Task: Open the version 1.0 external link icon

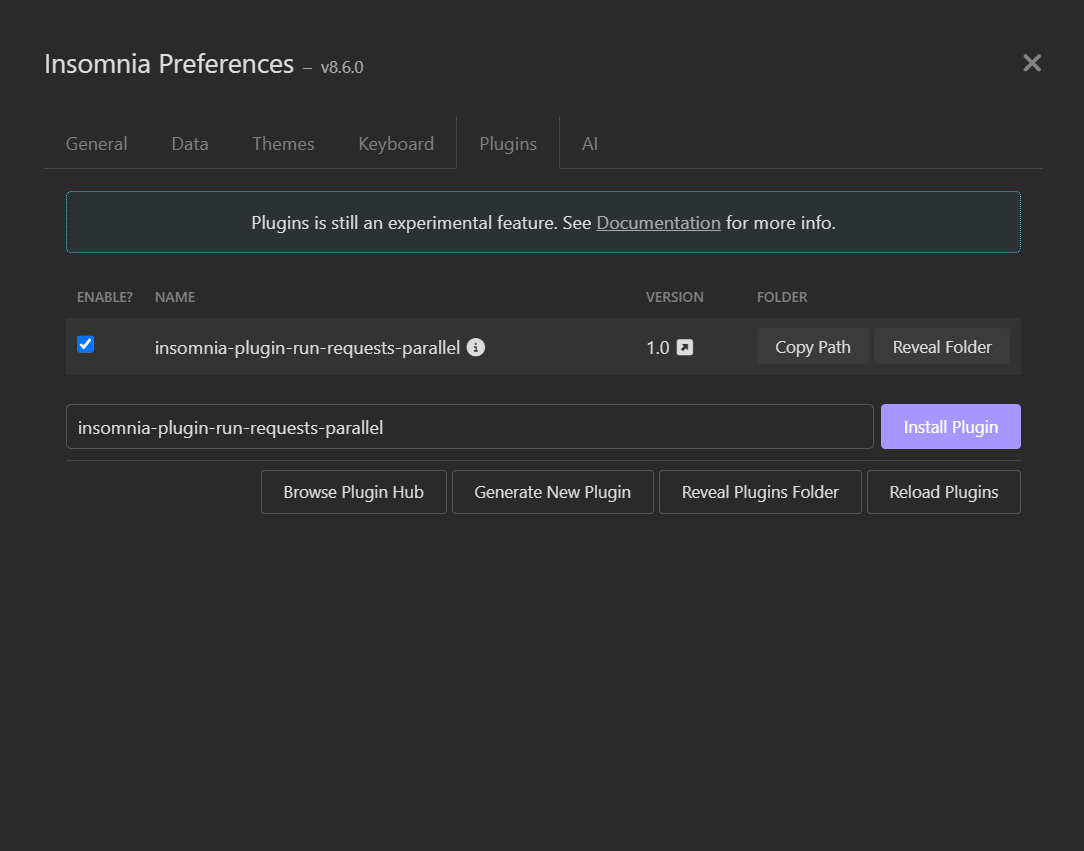Action: [684, 347]
